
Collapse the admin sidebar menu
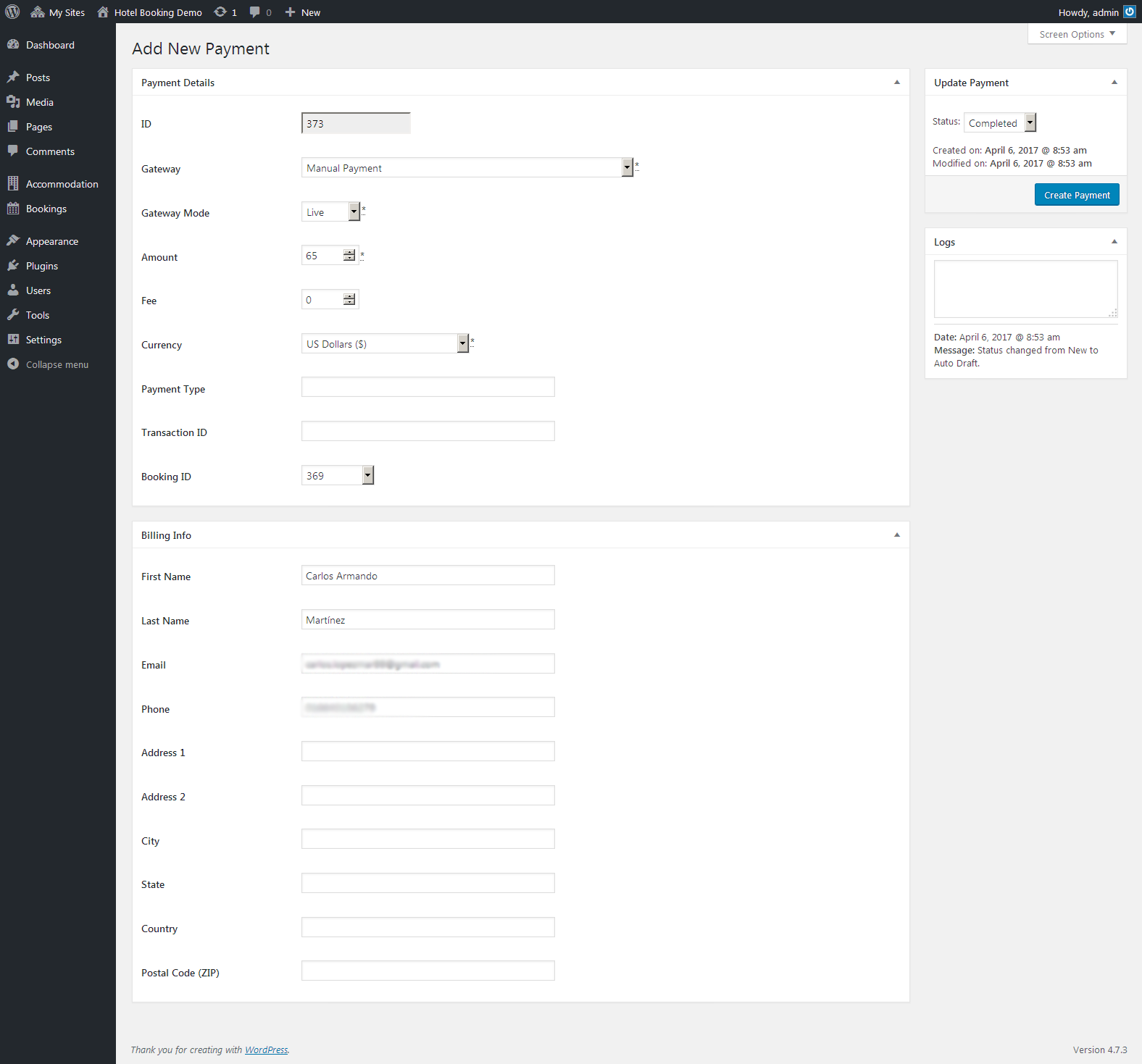coord(57,364)
